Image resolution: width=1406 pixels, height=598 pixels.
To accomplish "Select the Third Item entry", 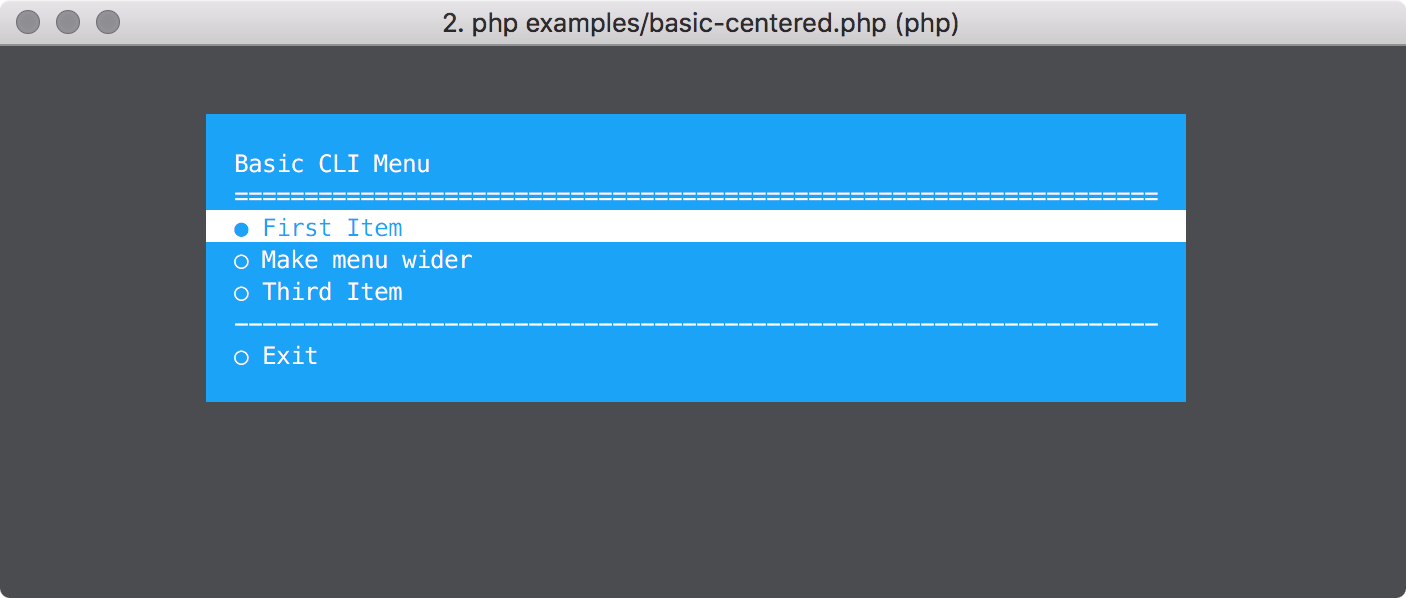I will pos(332,292).
